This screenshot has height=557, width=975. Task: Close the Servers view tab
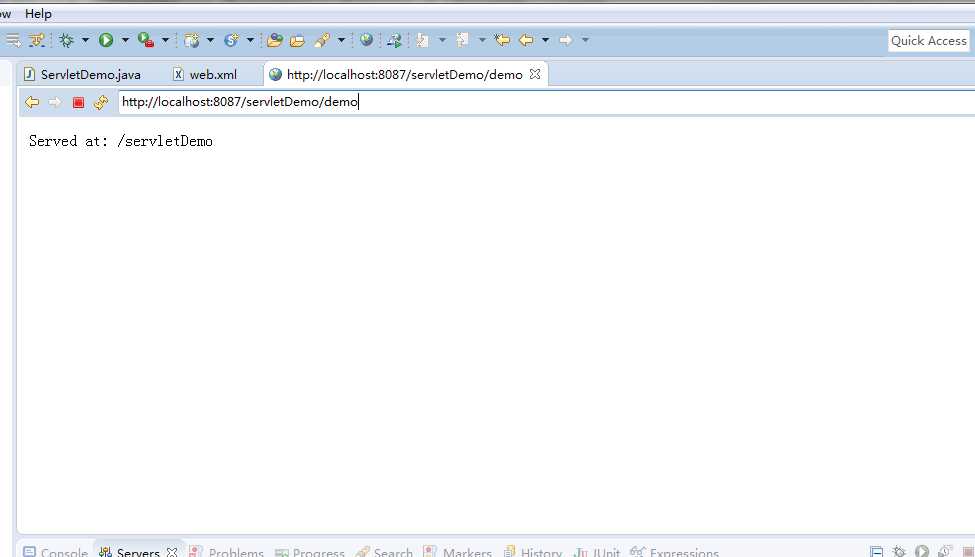click(172, 551)
